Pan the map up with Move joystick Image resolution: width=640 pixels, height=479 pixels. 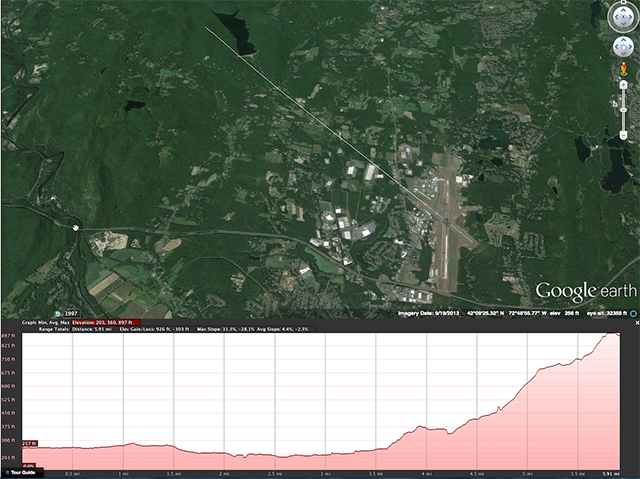623,40
